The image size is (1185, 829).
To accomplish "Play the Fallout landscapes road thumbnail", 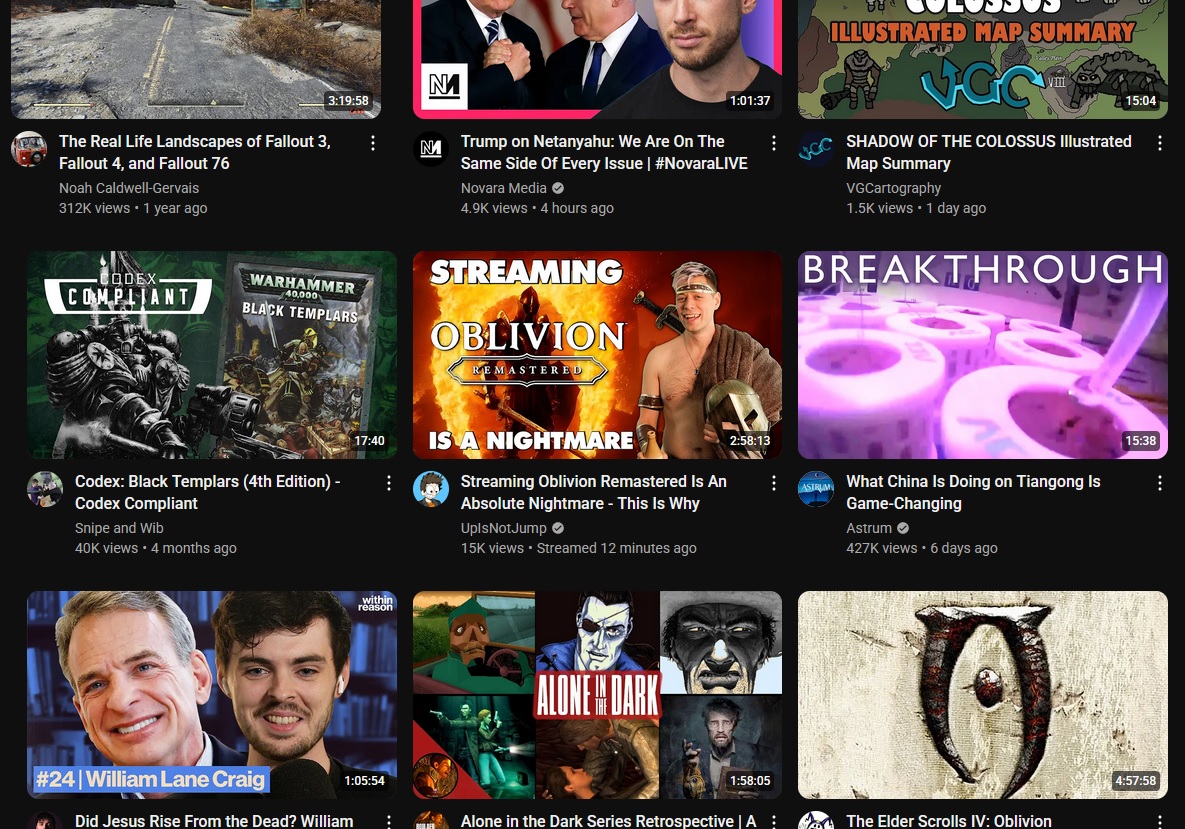I will [x=196, y=59].
